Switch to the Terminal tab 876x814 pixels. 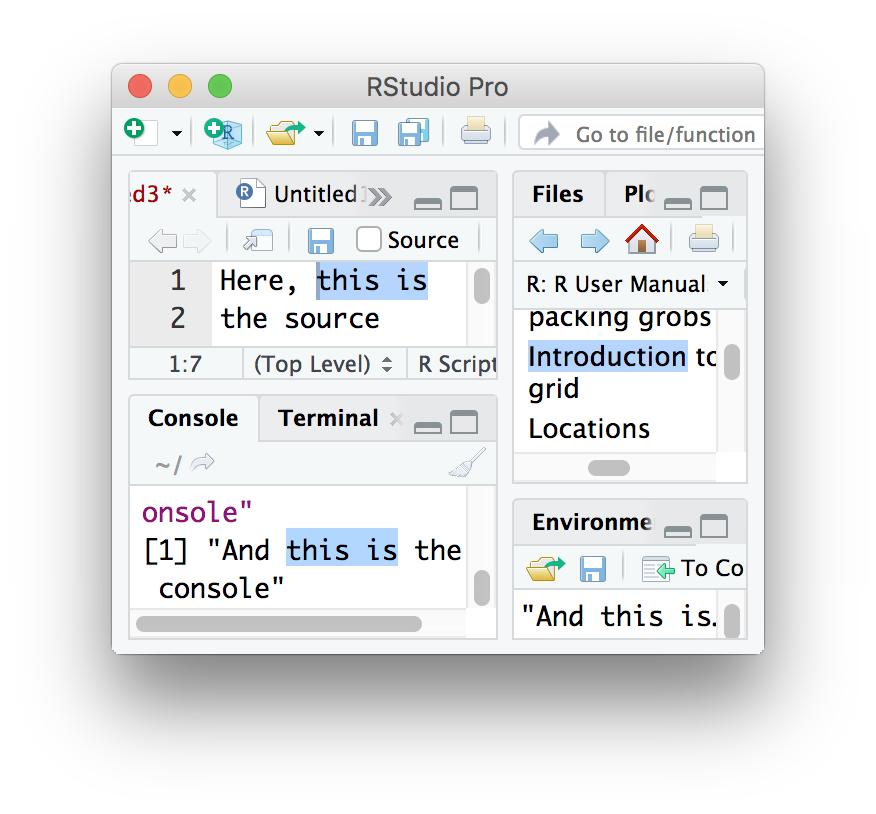[x=328, y=418]
